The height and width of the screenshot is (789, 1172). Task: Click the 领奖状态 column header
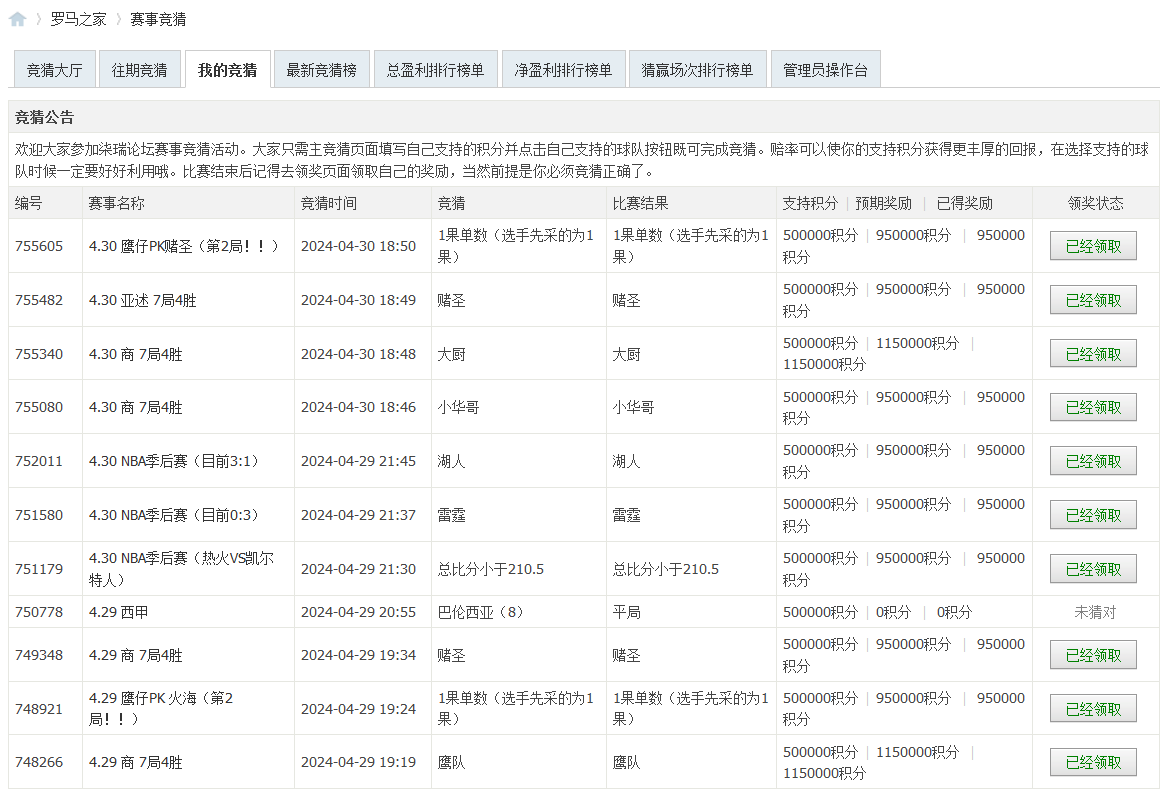point(1095,203)
